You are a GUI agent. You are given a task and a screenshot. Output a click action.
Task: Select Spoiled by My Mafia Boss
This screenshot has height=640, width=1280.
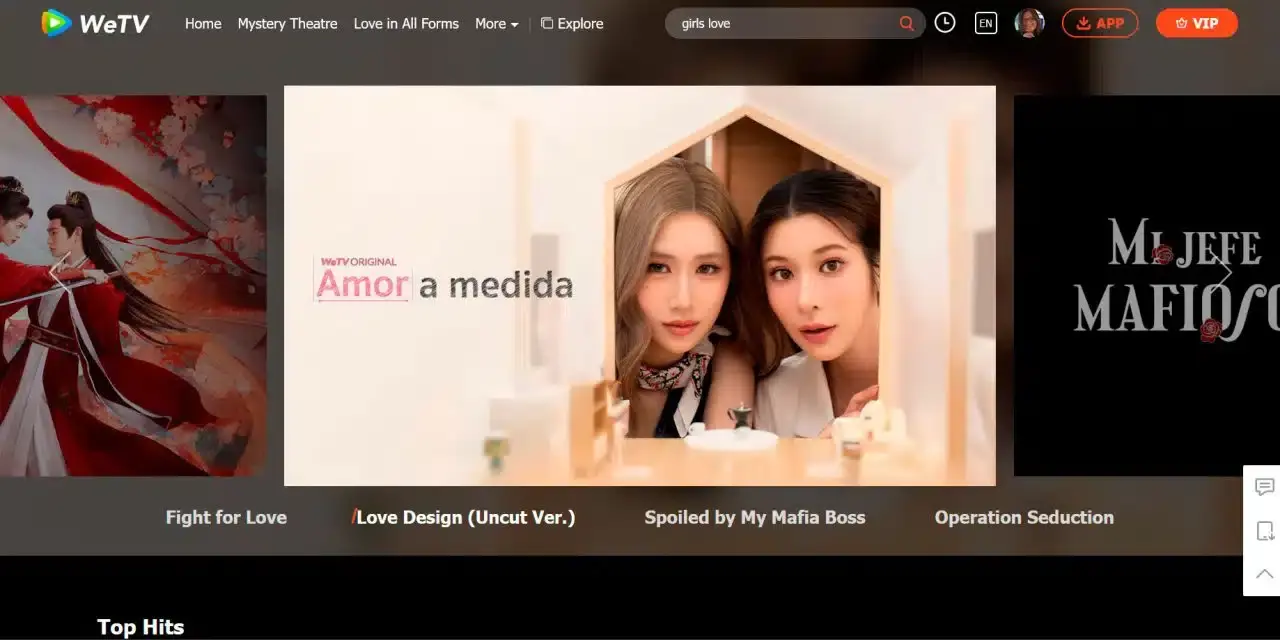coord(754,517)
